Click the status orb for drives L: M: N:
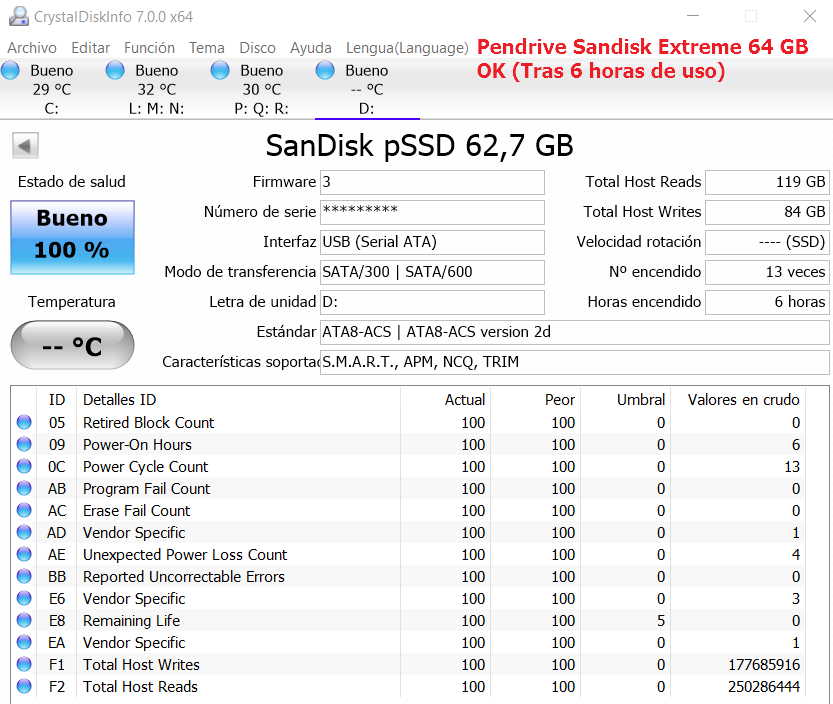Screen dimensions: 833x704 point(115,71)
